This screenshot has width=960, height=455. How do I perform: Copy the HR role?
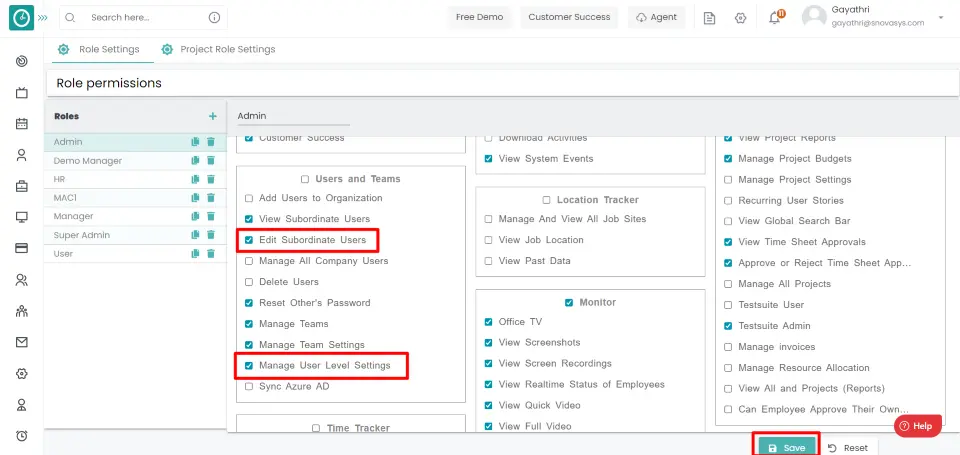(x=196, y=179)
